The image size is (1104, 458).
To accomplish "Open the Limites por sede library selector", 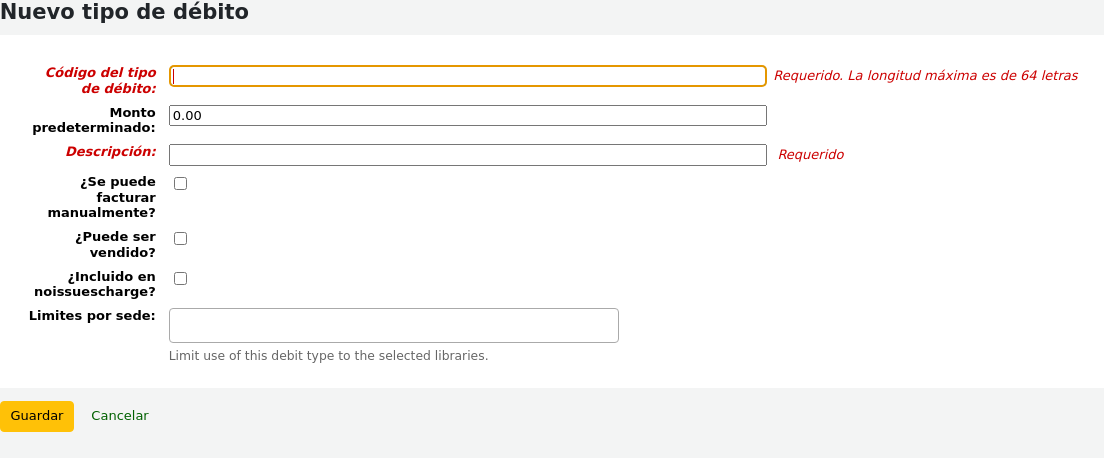I will point(393,325).
